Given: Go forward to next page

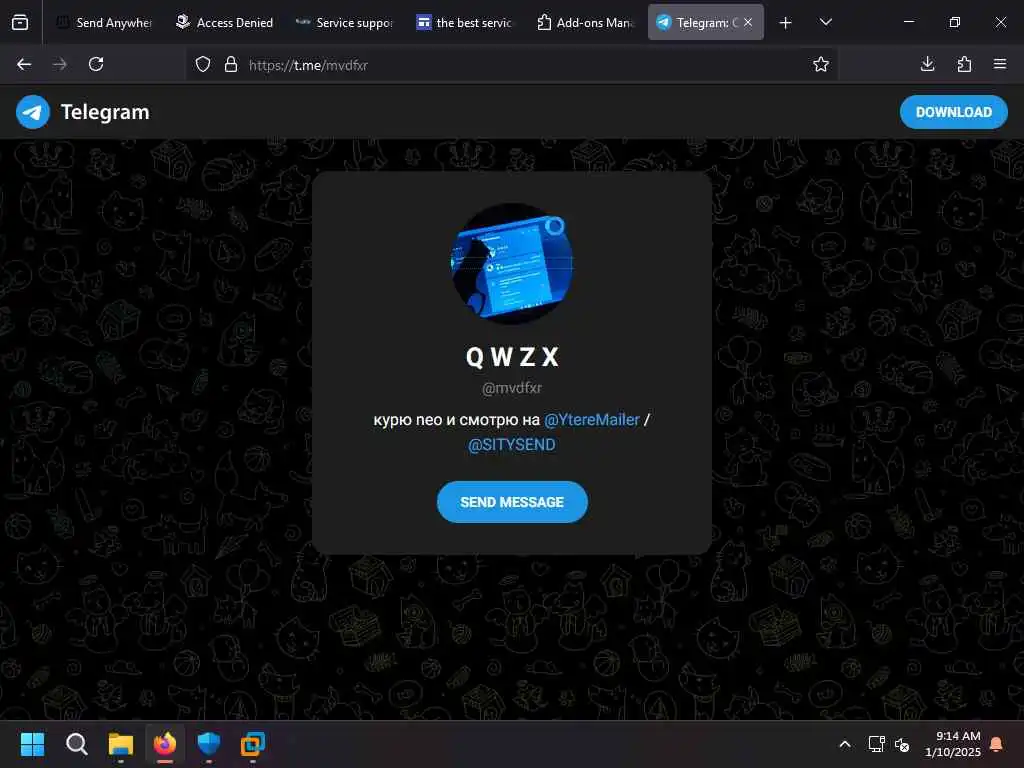Looking at the screenshot, I should click(59, 64).
